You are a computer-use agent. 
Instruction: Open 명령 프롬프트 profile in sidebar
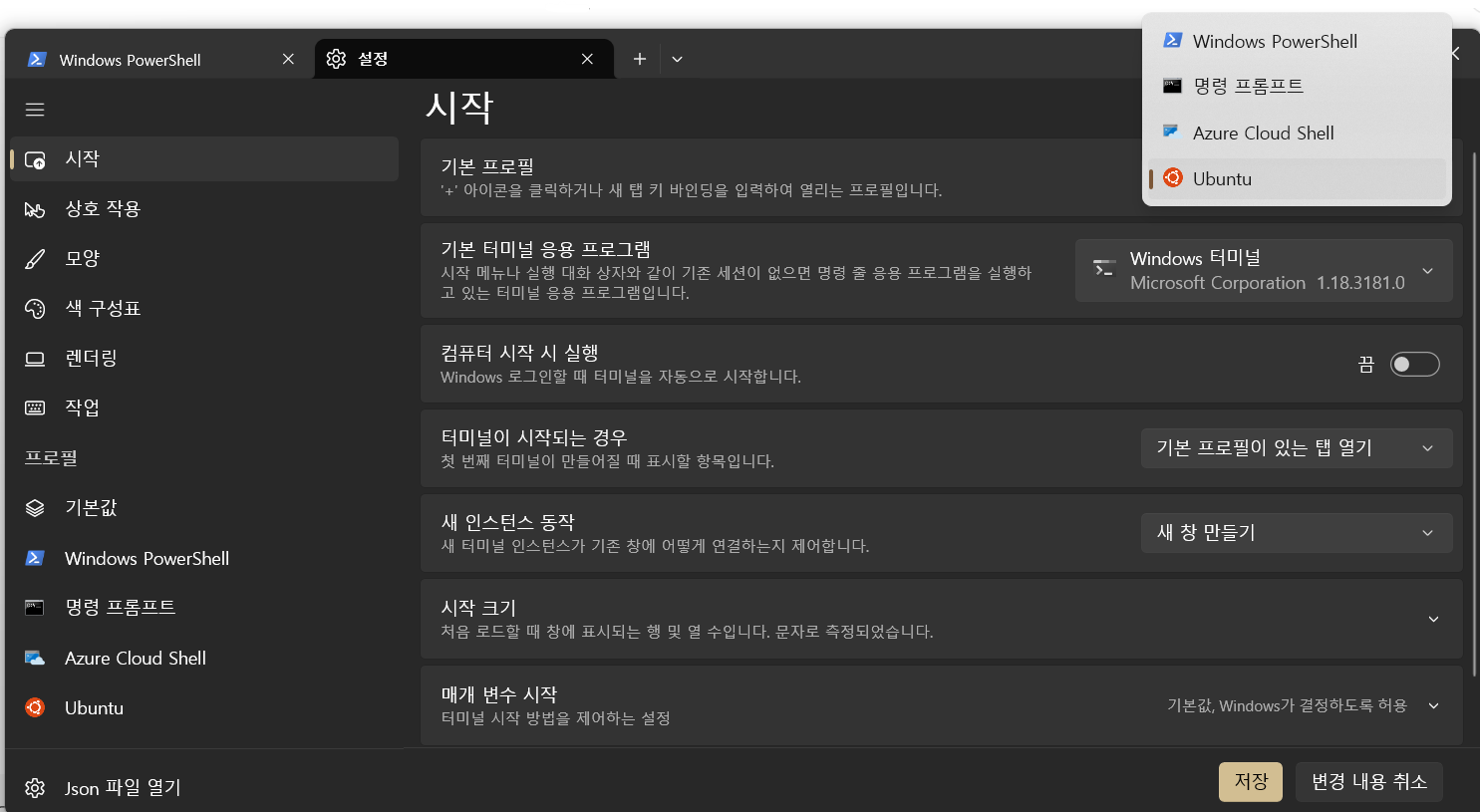204,608
